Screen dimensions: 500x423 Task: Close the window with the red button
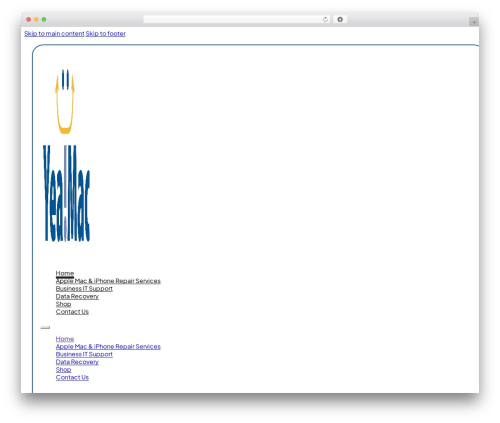click(x=29, y=19)
